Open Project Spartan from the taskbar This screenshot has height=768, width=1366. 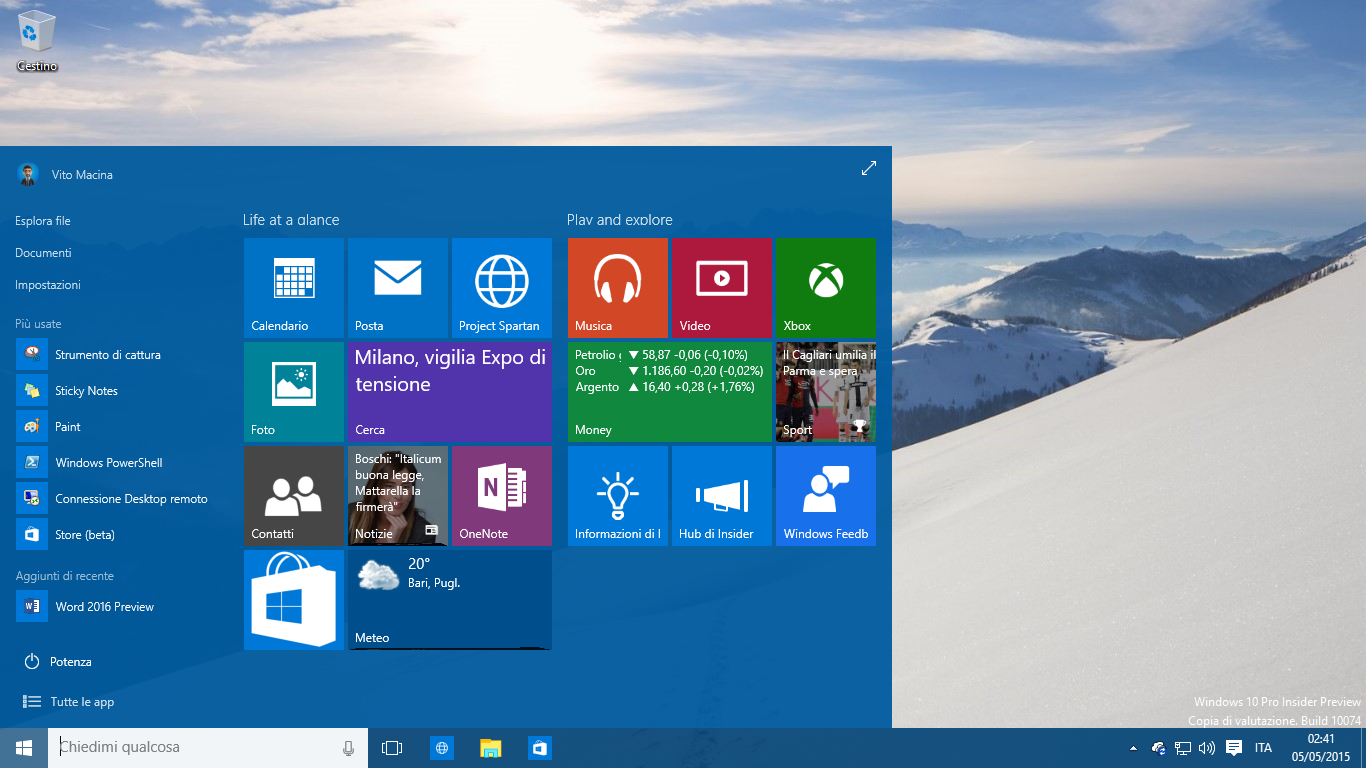[x=442, y=748]
